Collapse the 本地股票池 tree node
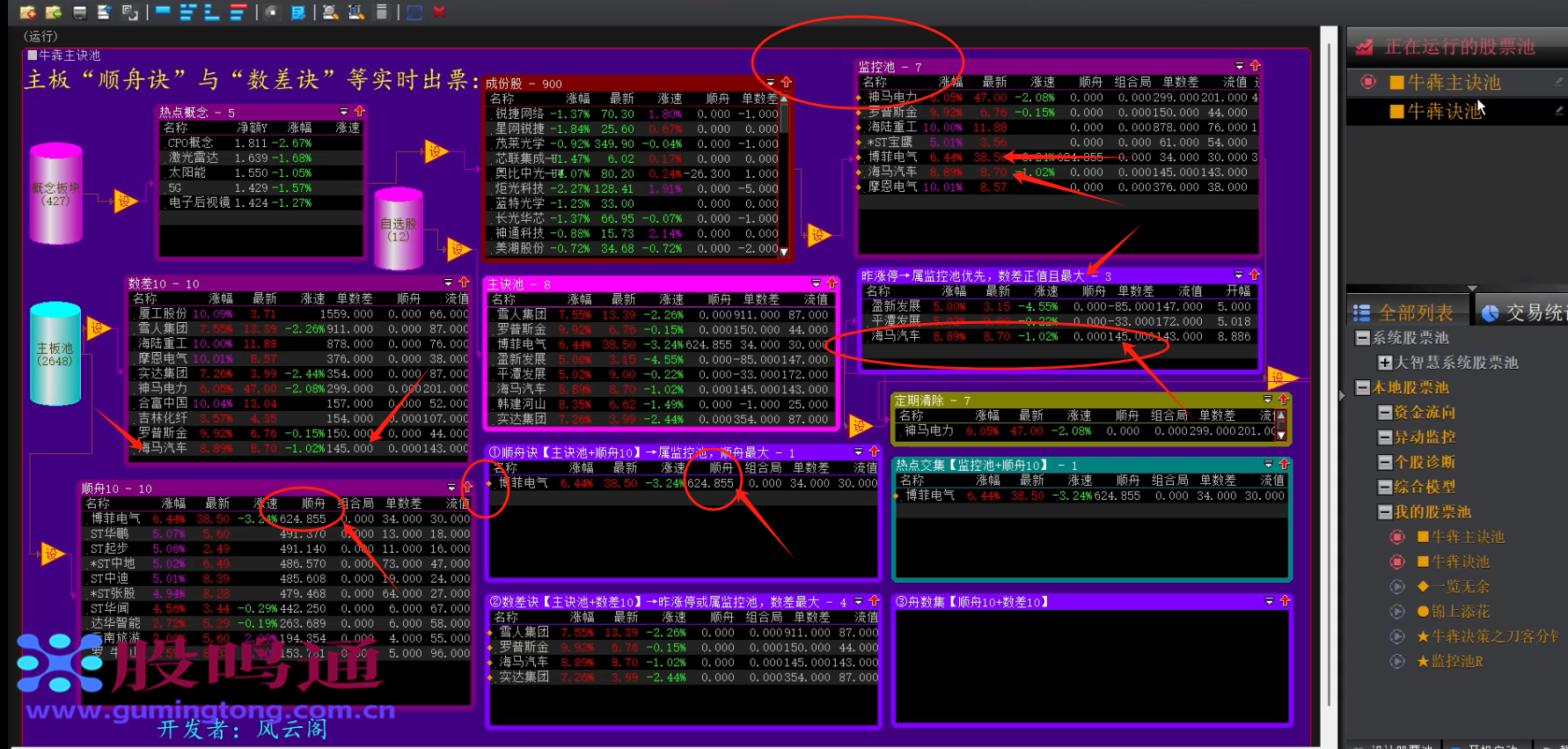 [x=1363, y=388]
